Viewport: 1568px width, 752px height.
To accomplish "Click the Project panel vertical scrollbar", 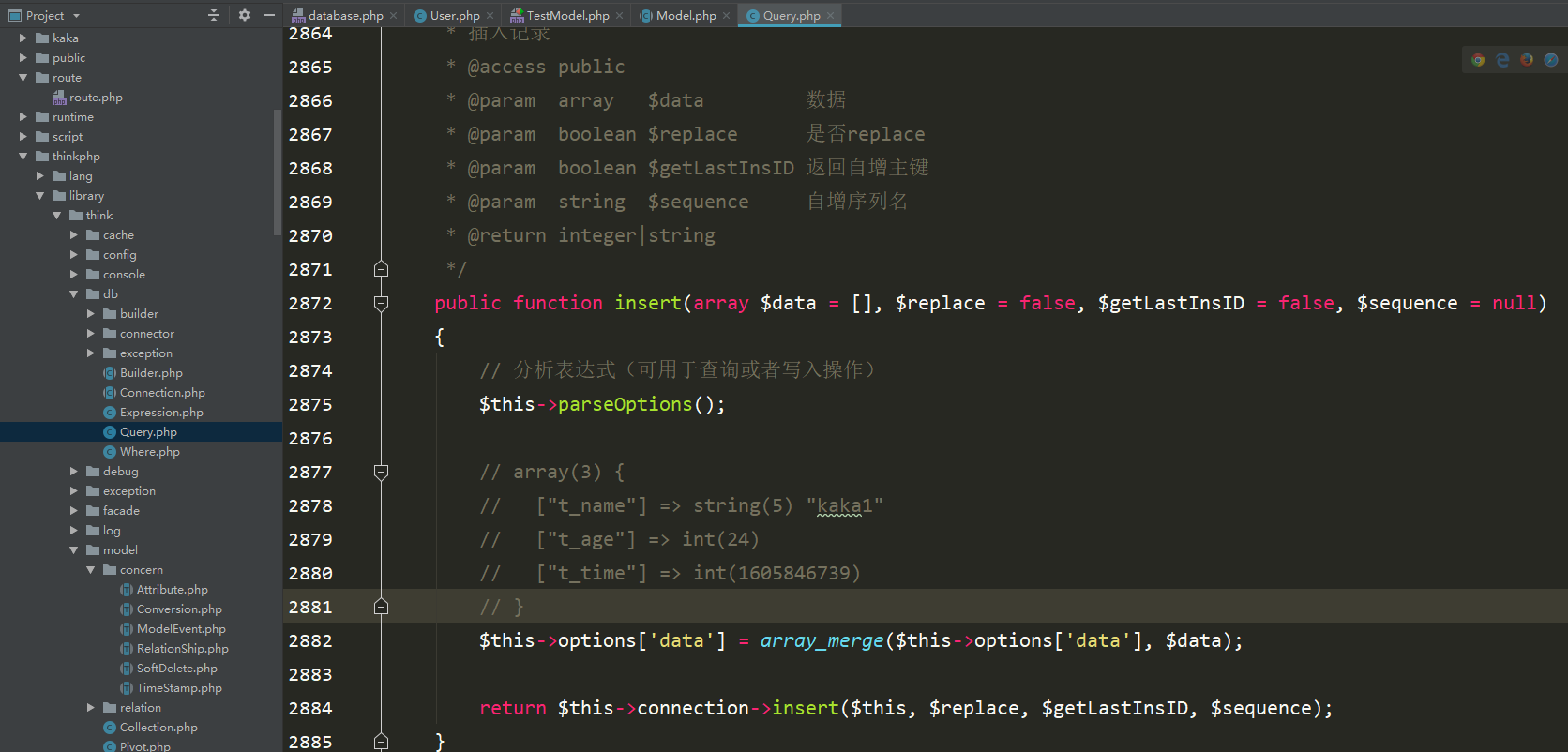I will pos(277,173).
